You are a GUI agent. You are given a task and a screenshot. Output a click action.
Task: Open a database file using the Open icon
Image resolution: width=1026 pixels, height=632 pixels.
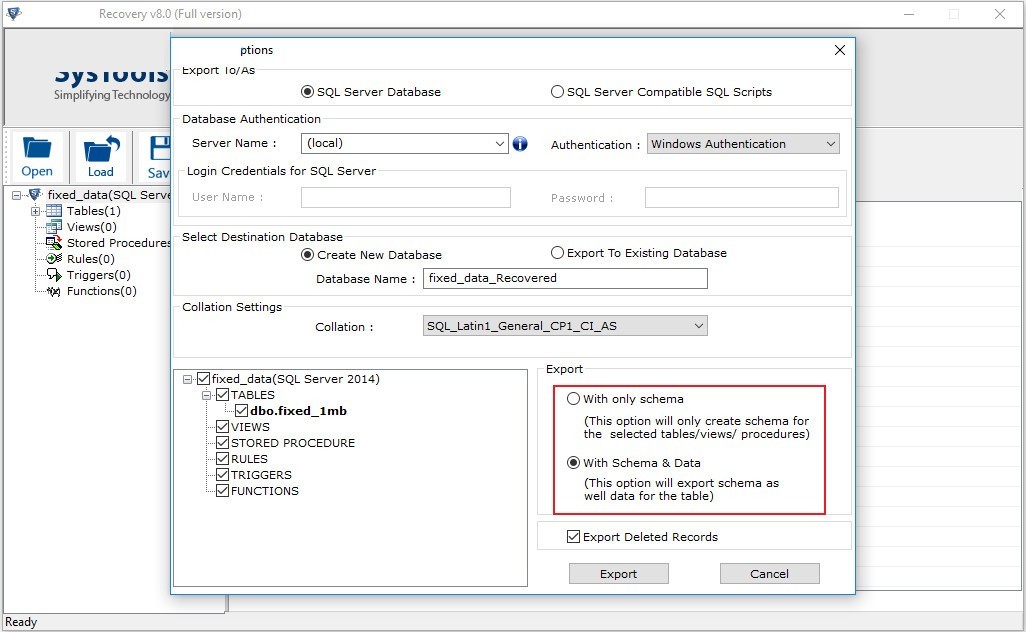pos(37,150)
